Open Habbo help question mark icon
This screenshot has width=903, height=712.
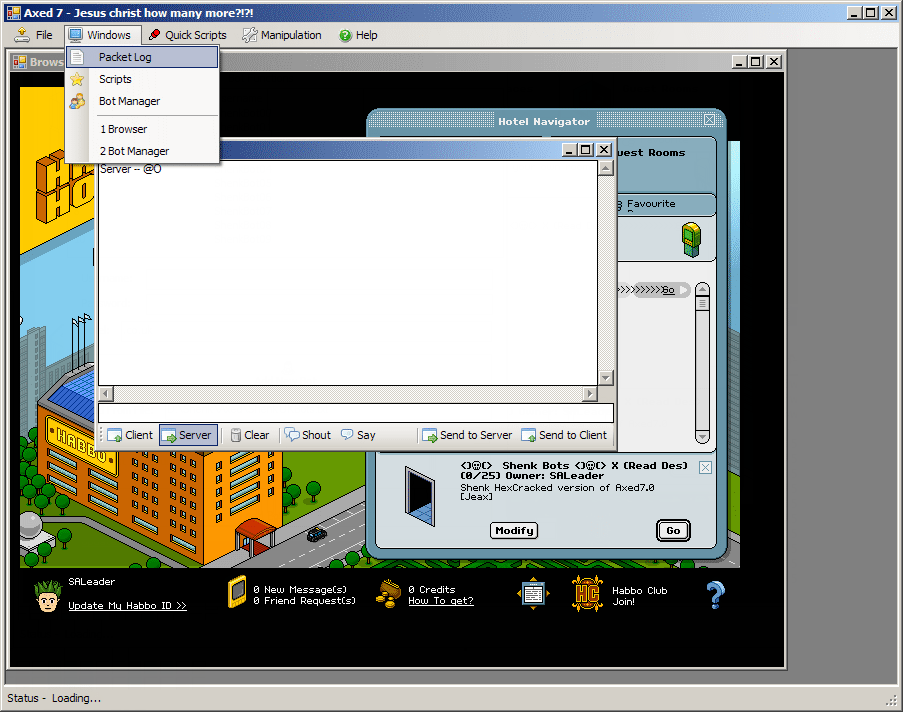715,594
